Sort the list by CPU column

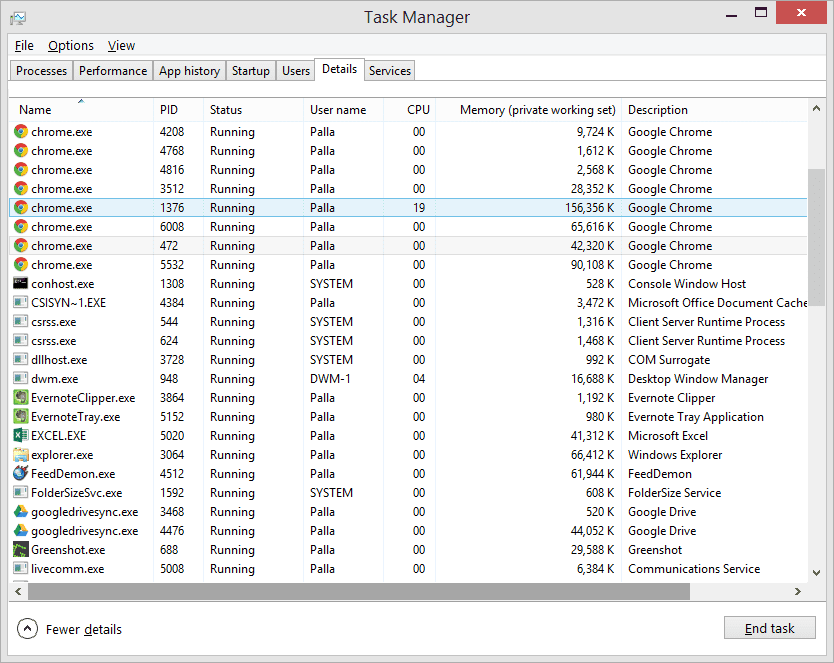tap(418, 110)
